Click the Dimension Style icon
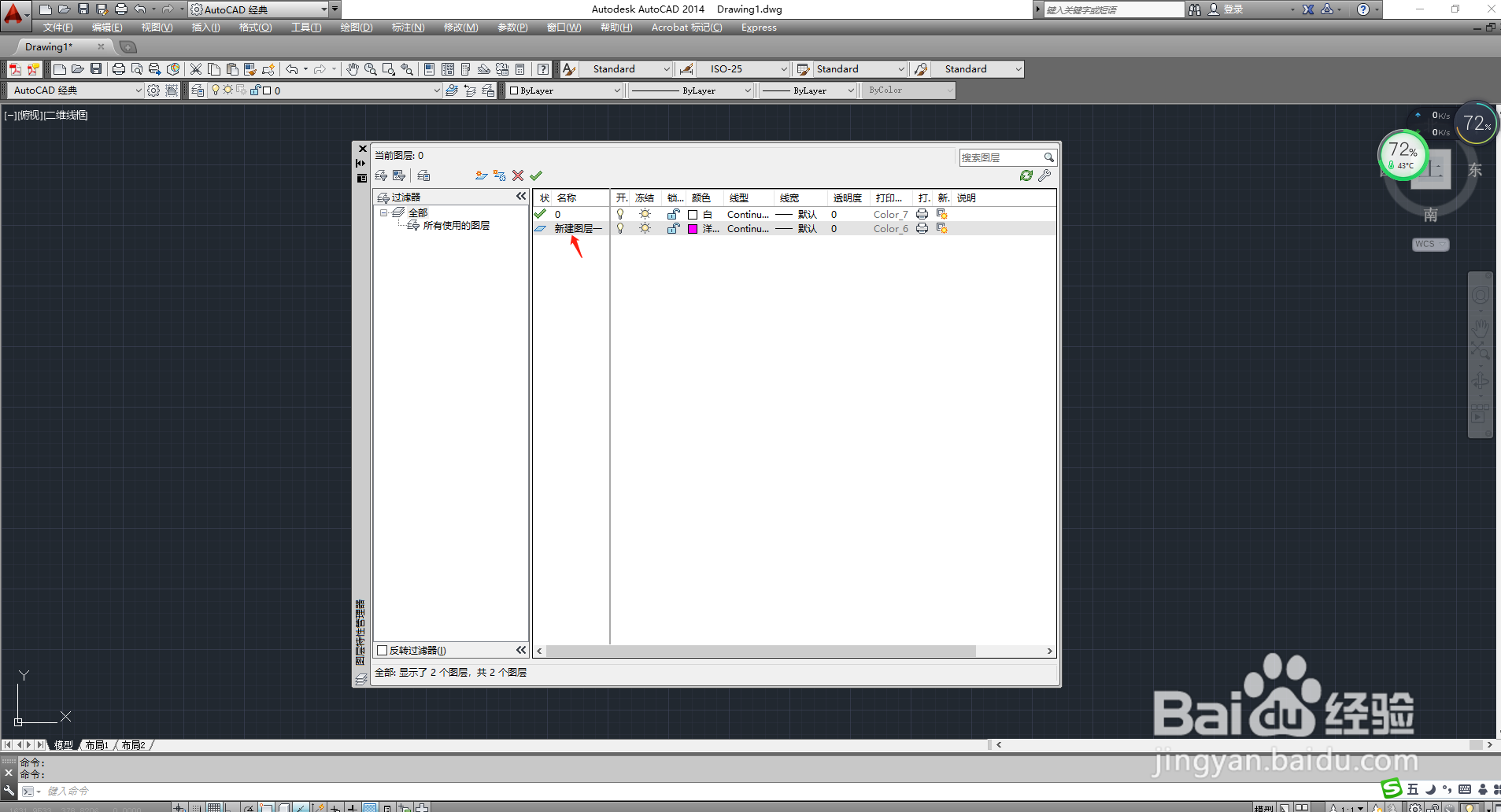Screen dimensions: 1501x812 click(686, 69)
